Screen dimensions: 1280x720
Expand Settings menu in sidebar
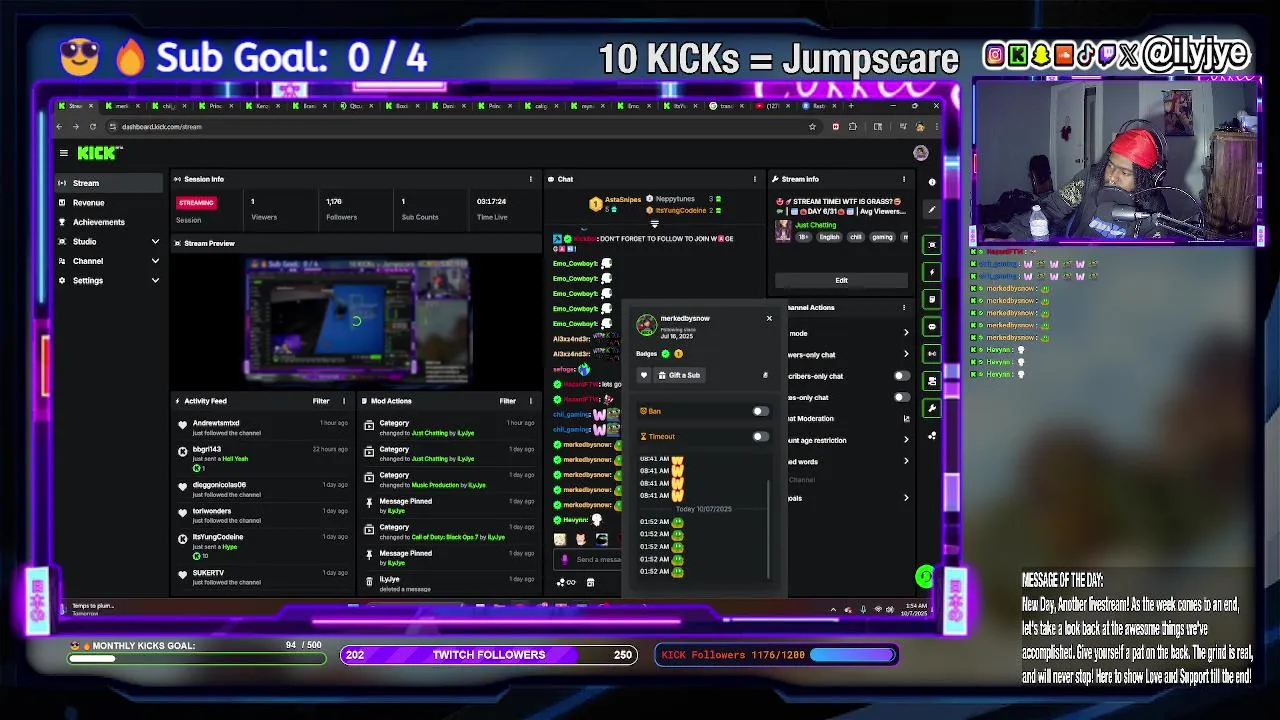155,280
